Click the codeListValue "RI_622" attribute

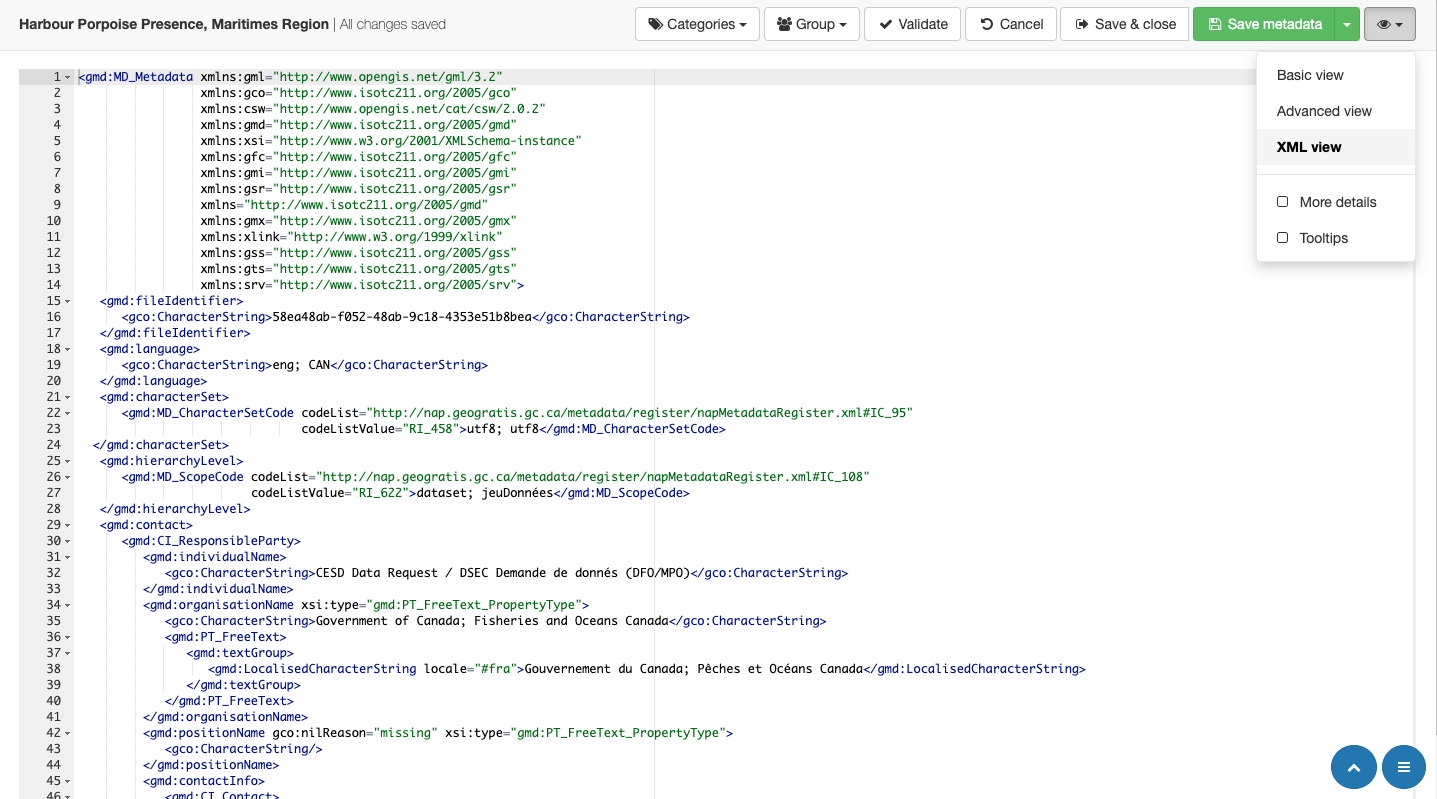point(330,493)
